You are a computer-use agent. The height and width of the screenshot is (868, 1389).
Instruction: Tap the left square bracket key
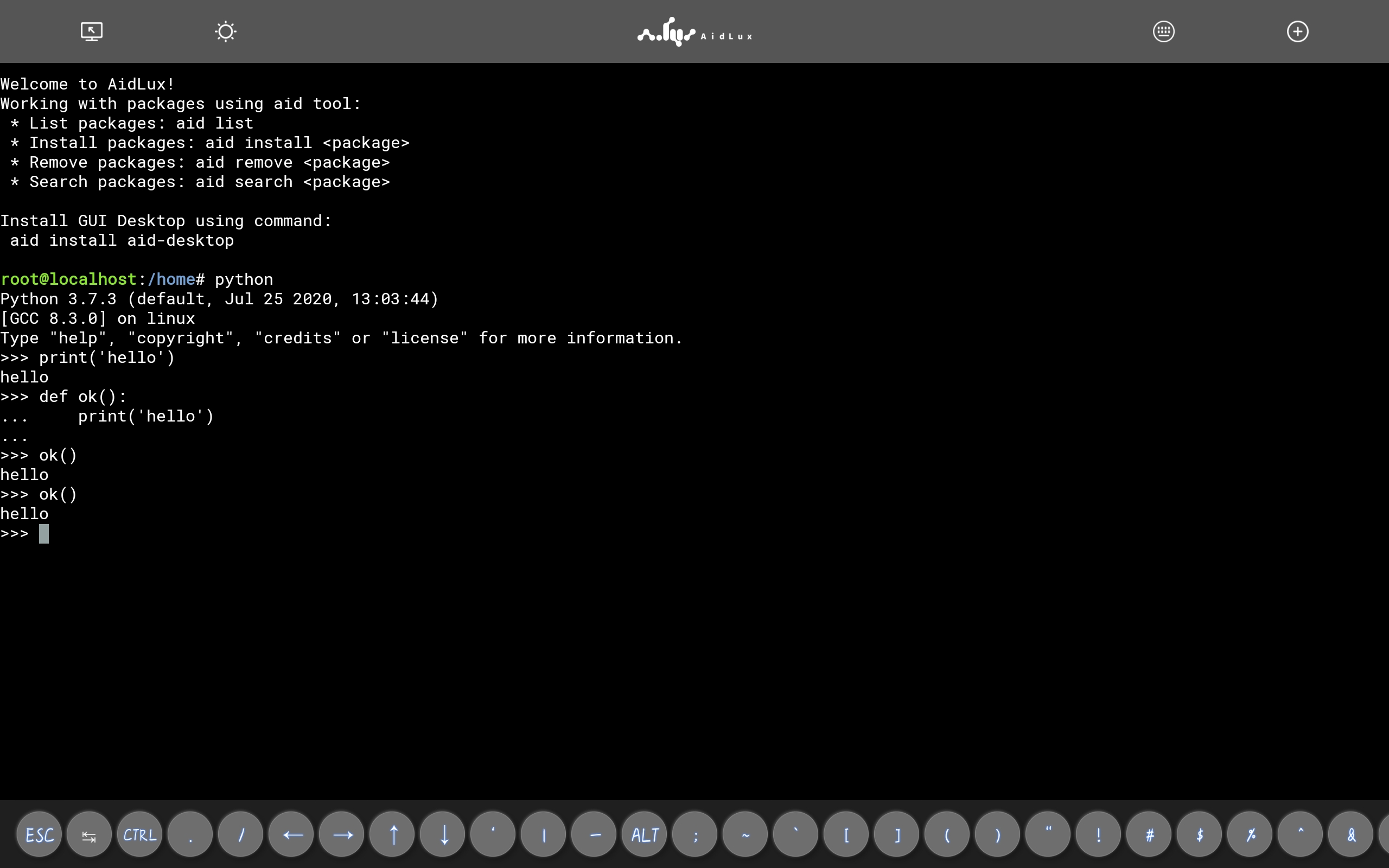pos(846,834)
